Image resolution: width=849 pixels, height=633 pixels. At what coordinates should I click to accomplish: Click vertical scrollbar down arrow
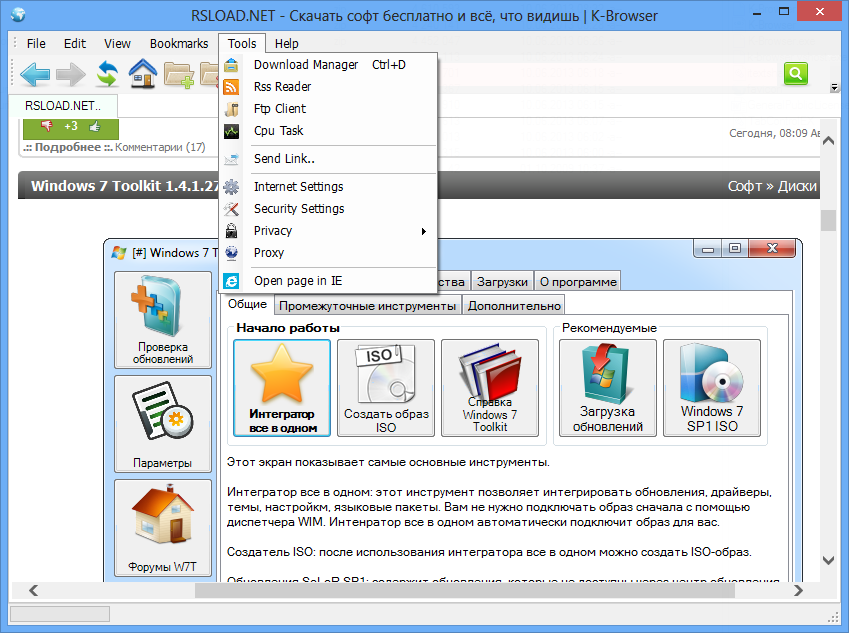click(x=828, y=560)
